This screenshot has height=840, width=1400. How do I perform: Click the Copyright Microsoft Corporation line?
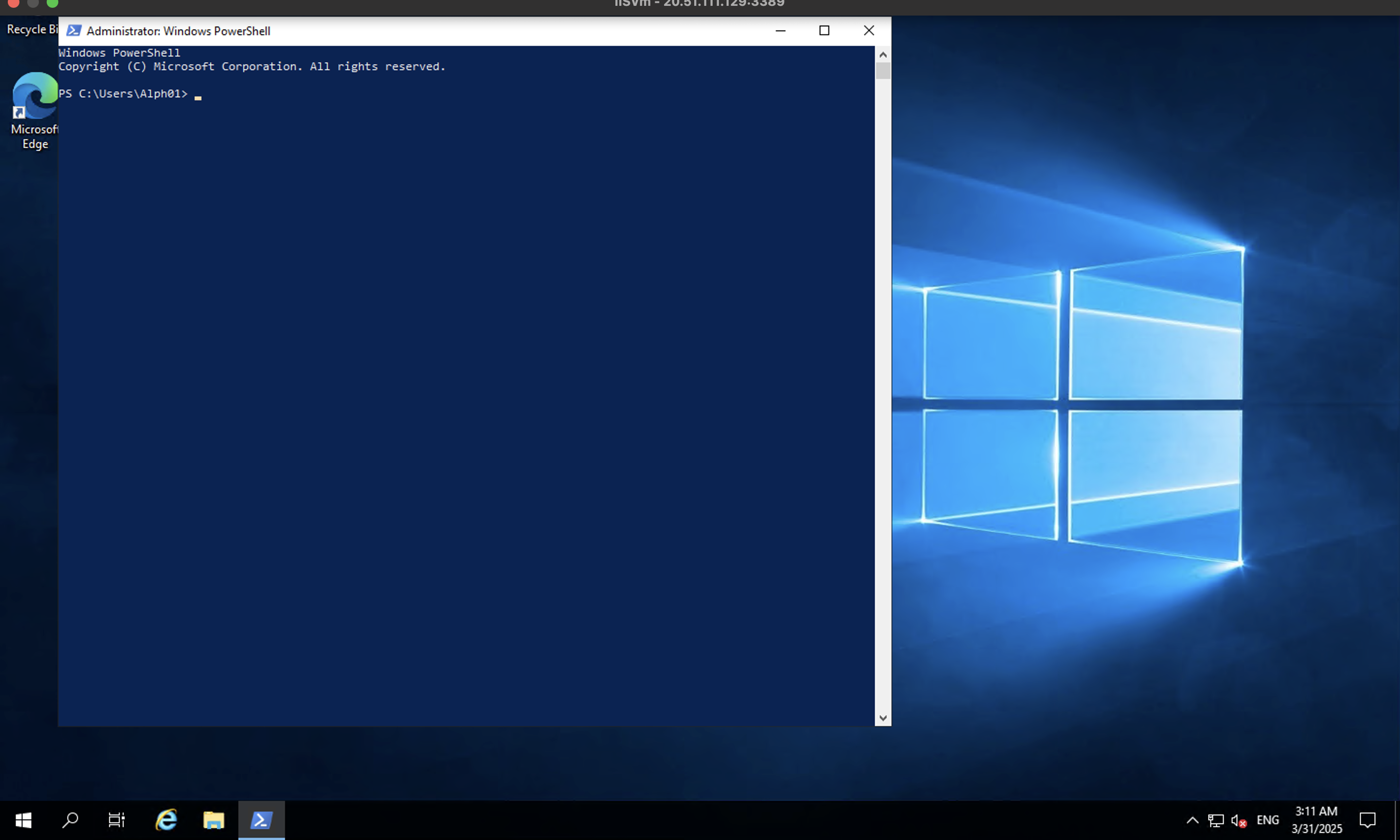coord(252,67)
